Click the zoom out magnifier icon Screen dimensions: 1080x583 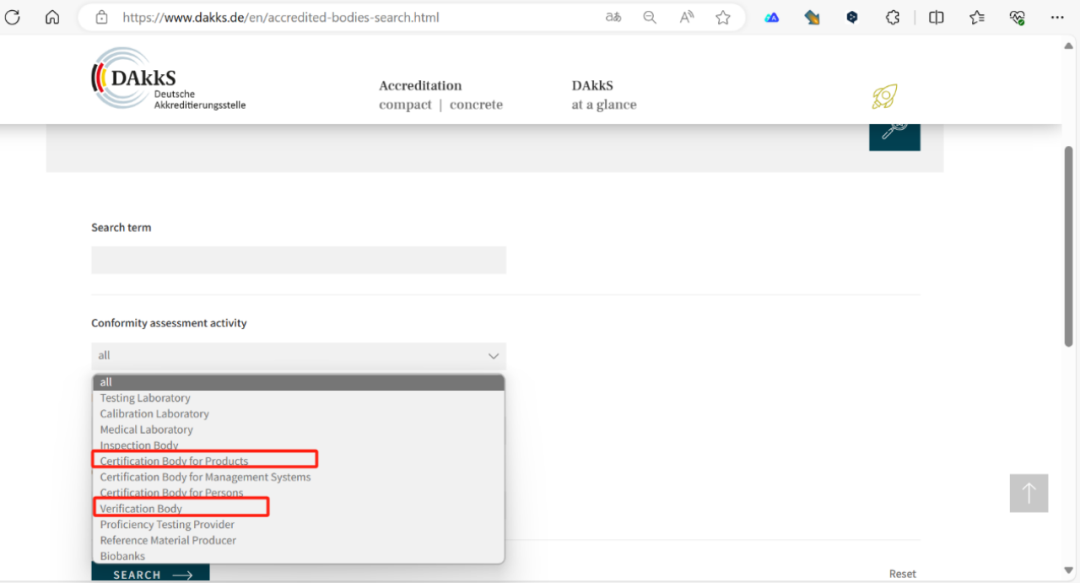tap(650, 17)
